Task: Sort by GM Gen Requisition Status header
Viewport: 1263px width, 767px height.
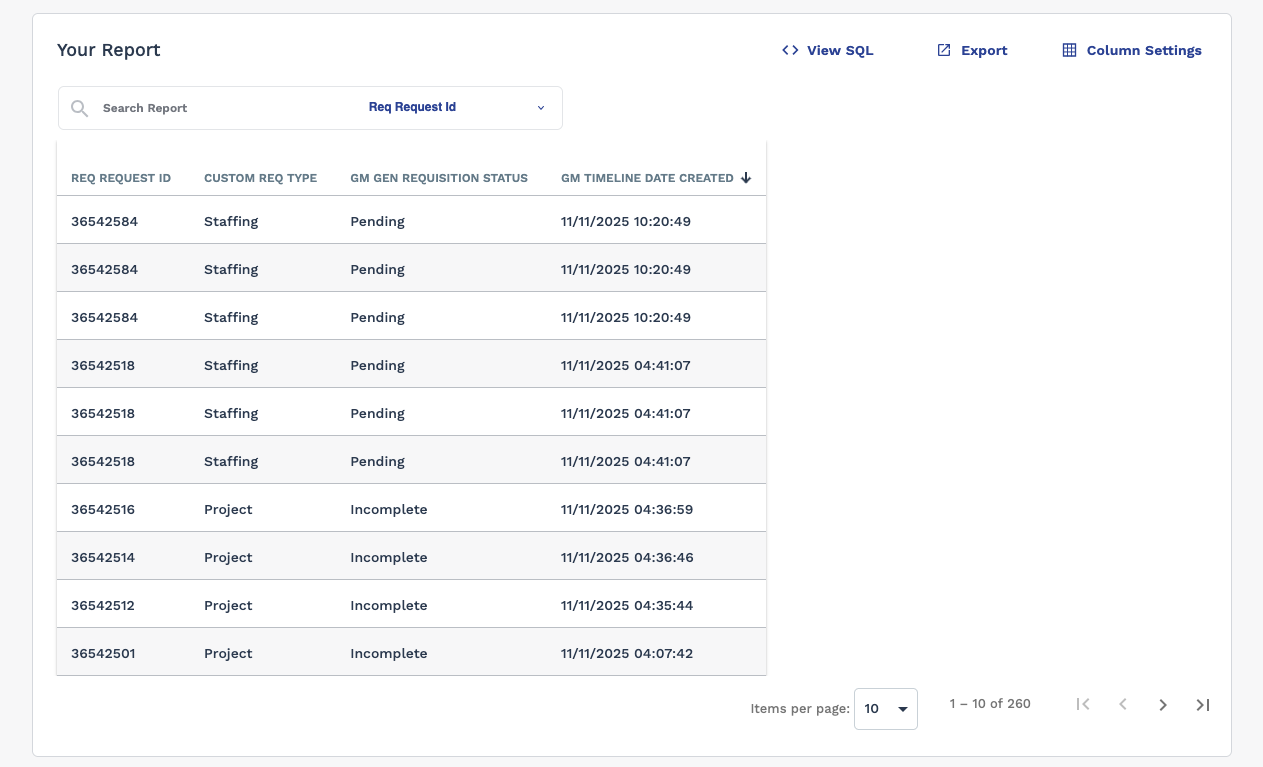Action: (438, 178)
